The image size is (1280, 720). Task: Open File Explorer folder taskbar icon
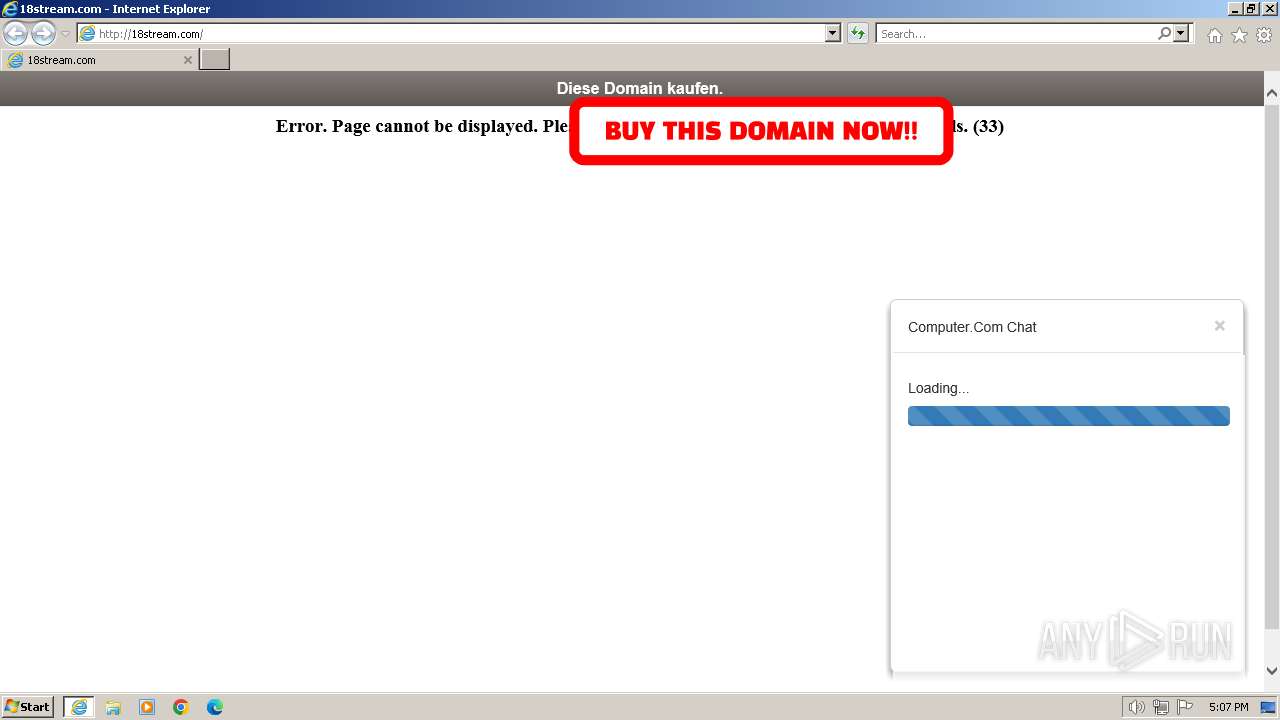point(113,707)
